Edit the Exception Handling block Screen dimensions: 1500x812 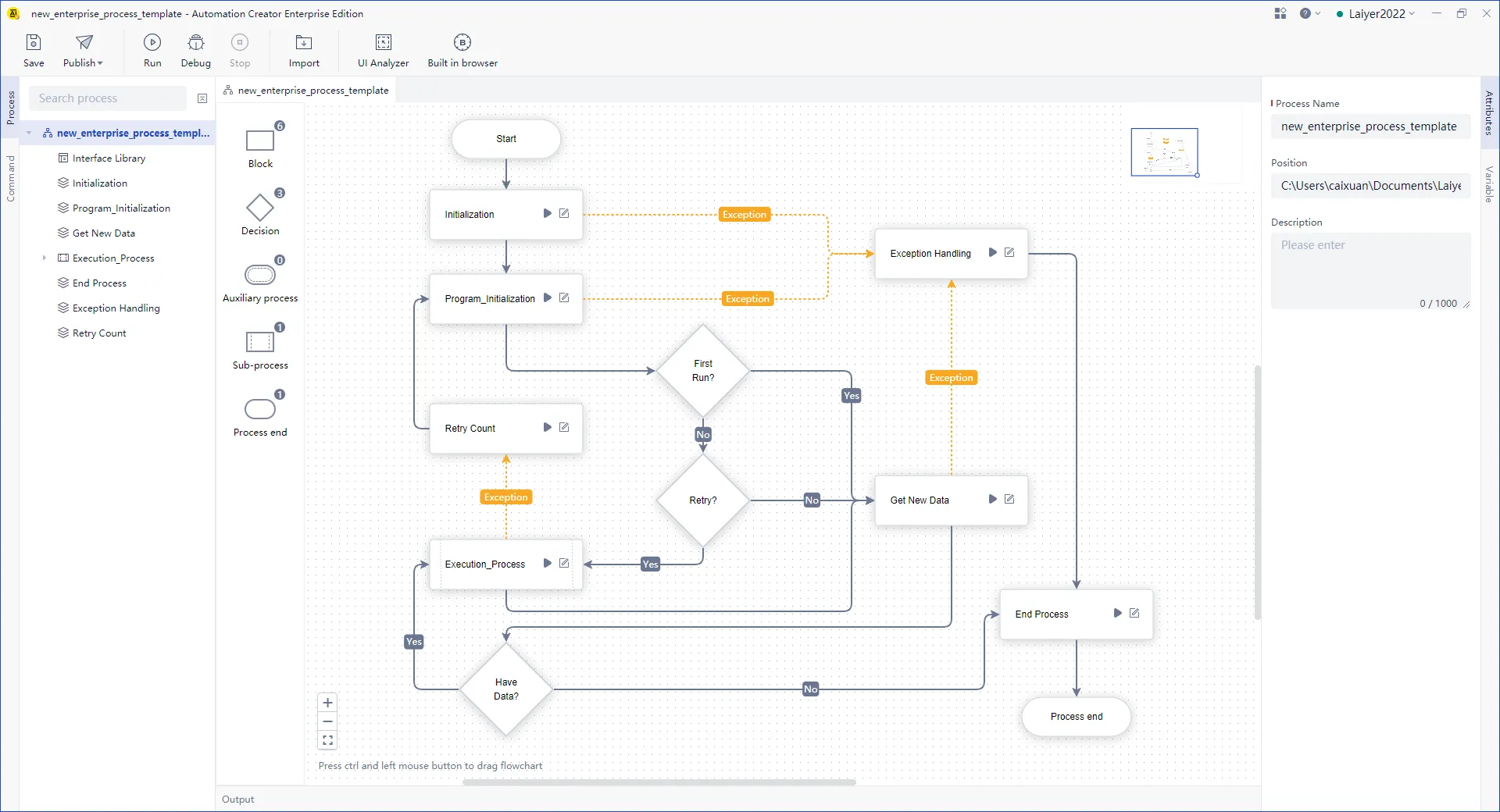coord(1009,252)
